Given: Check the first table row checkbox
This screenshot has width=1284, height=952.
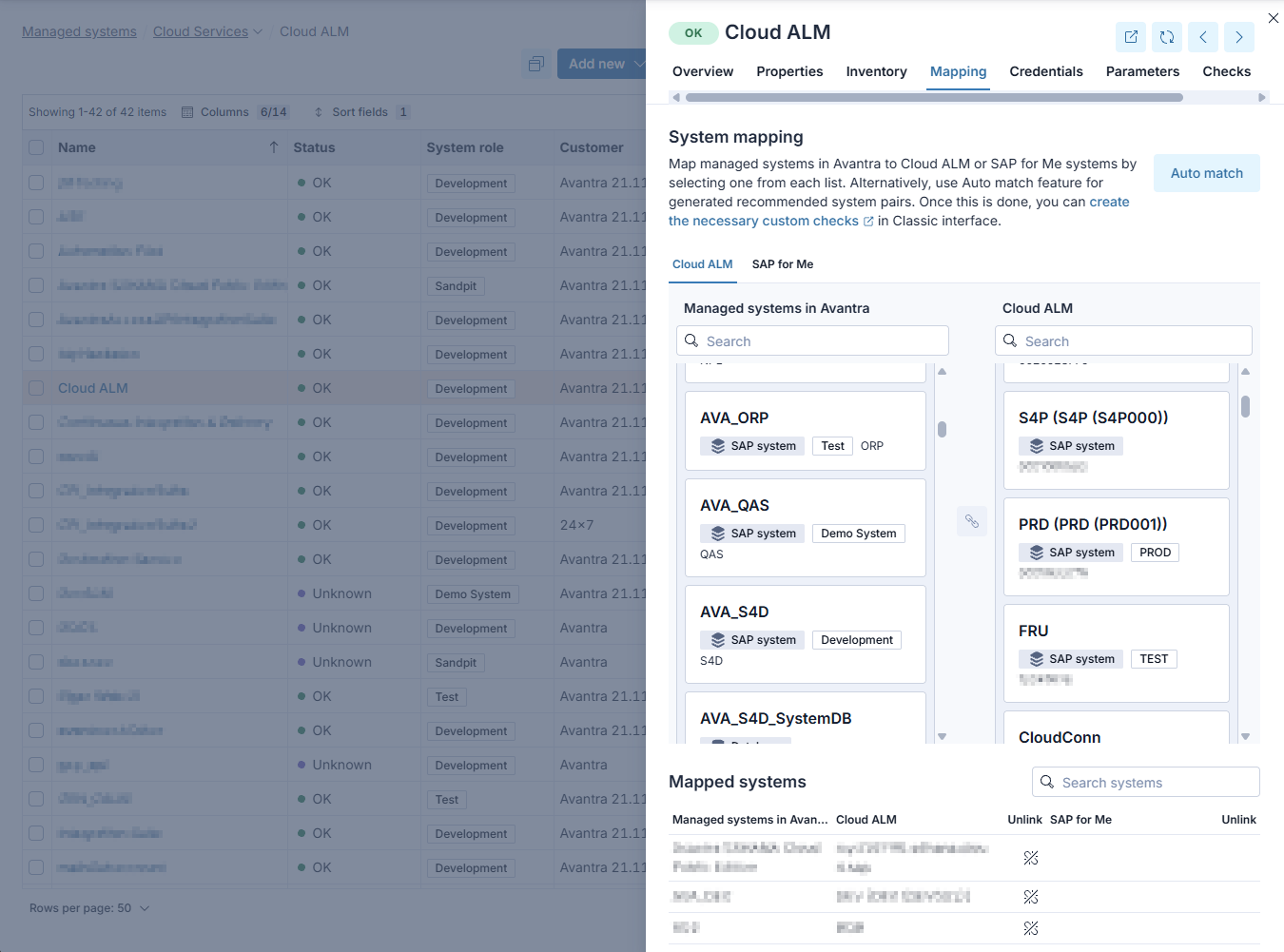Looking at the screenshot, I should click(x=36, y=183).
